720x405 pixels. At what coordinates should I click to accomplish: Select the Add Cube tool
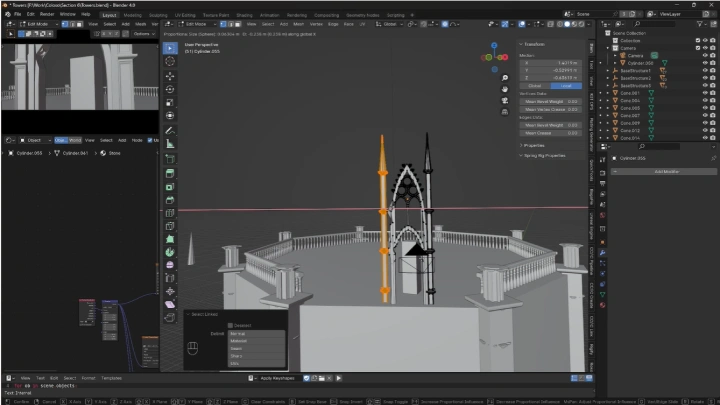coord(170,159)
